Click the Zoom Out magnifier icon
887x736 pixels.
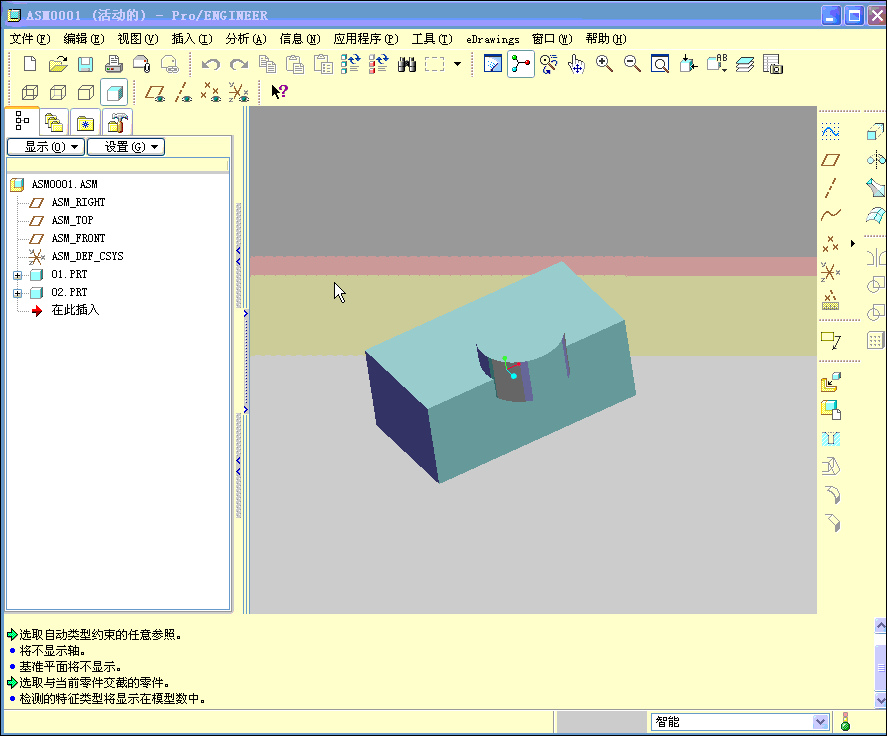click(632, 64)
